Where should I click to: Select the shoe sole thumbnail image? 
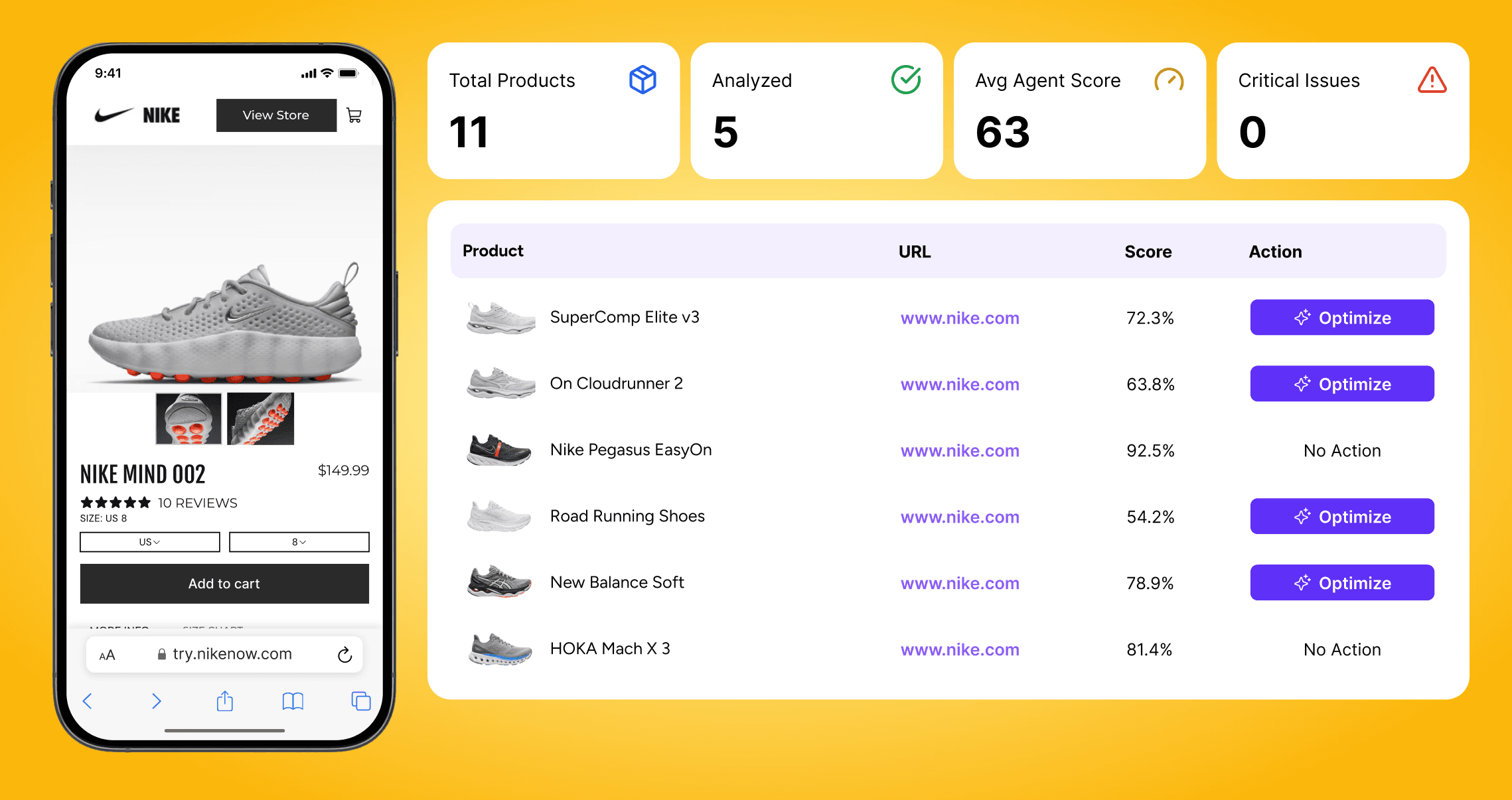coord(189,419)
